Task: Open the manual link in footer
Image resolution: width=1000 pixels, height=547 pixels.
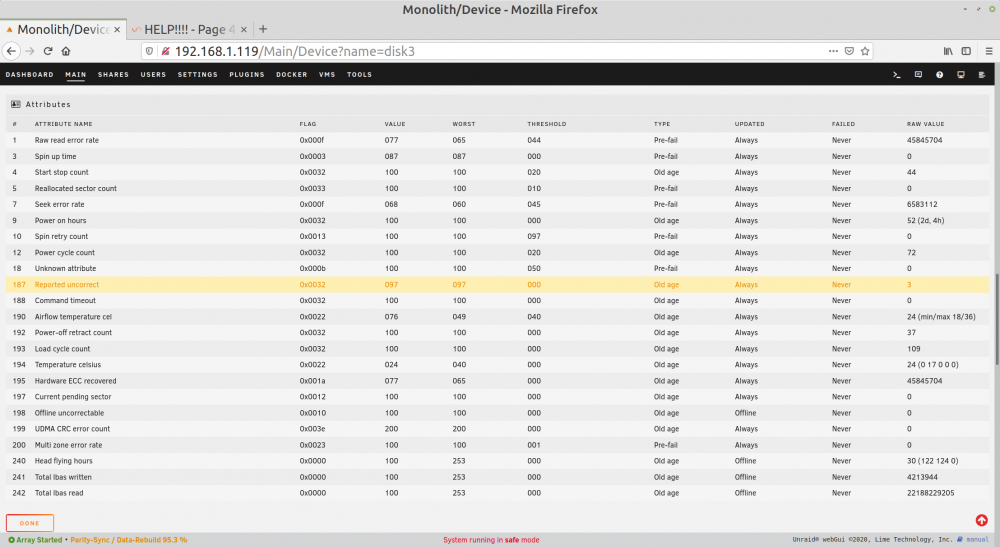Action: coord(977,539)
